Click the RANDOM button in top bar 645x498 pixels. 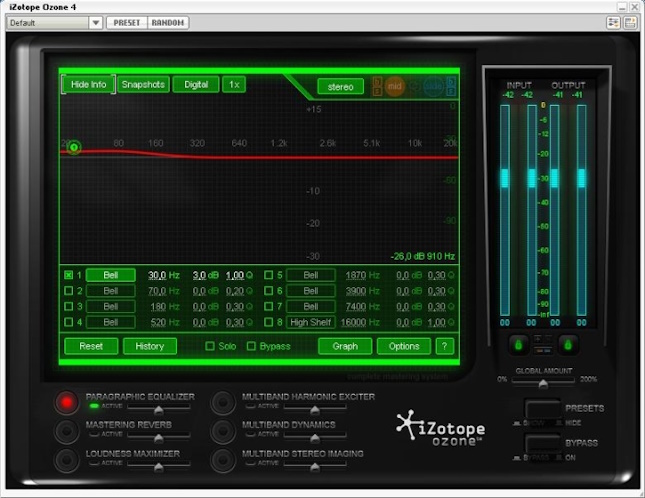(168, 23)
